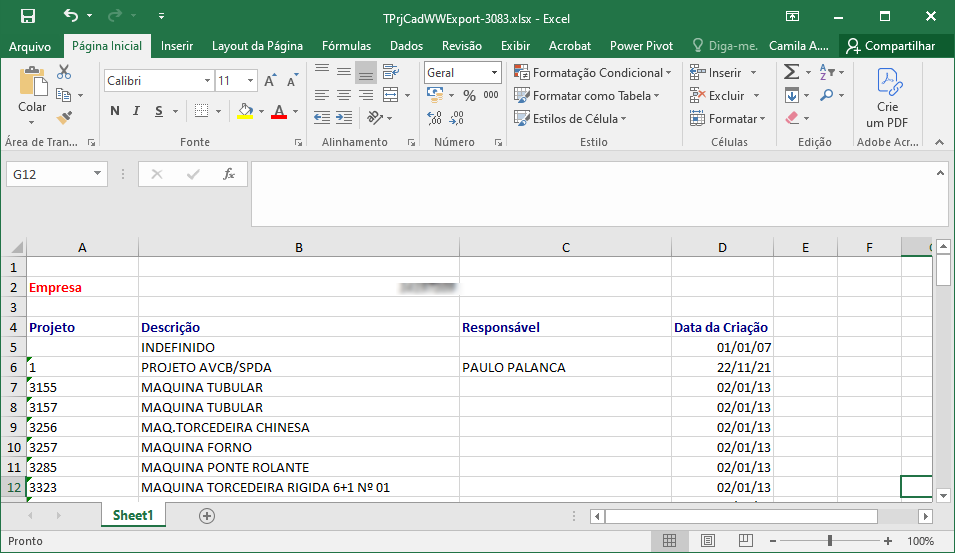Open the Geral number format dropdown
This screenshot has height=553, width=955.
tap(494, 72)
